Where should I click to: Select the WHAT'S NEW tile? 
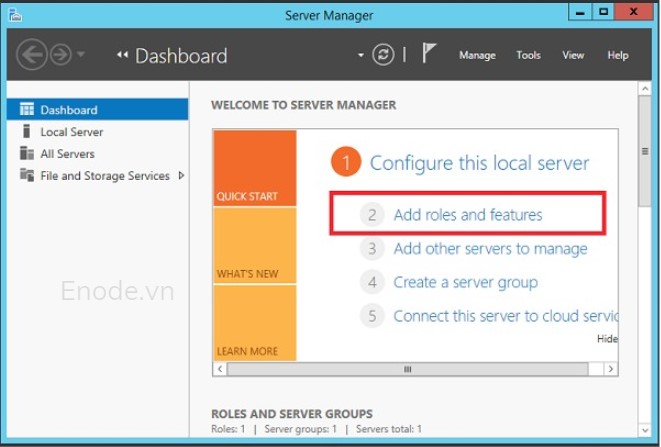(255, 246)
